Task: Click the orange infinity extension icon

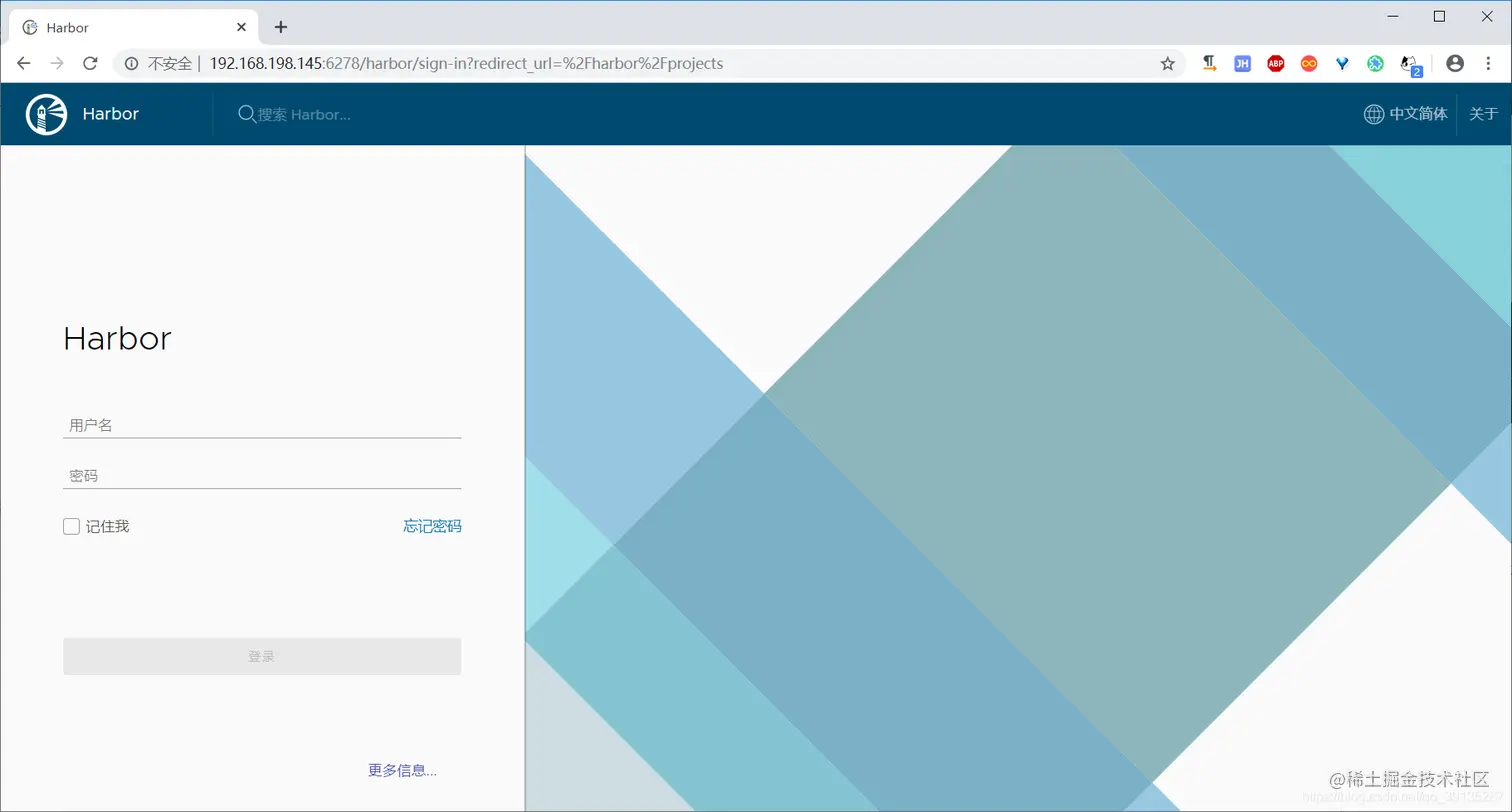Action: pos(1308,64)
